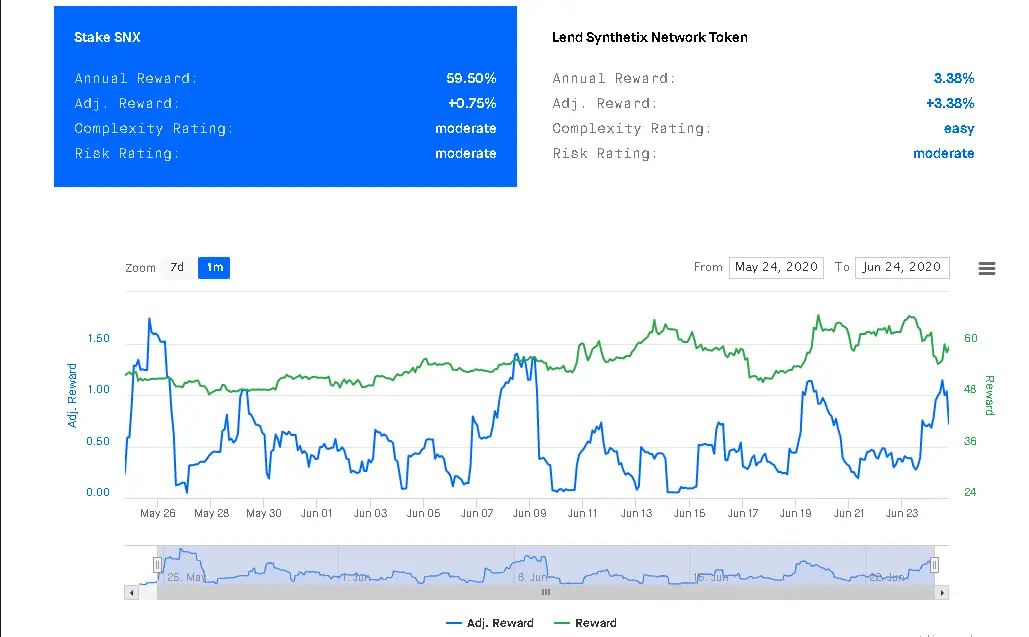This screenshot has width=1029, height=637.
Task: Grab the navigator right range handle
Action: (x=934, y=565)
